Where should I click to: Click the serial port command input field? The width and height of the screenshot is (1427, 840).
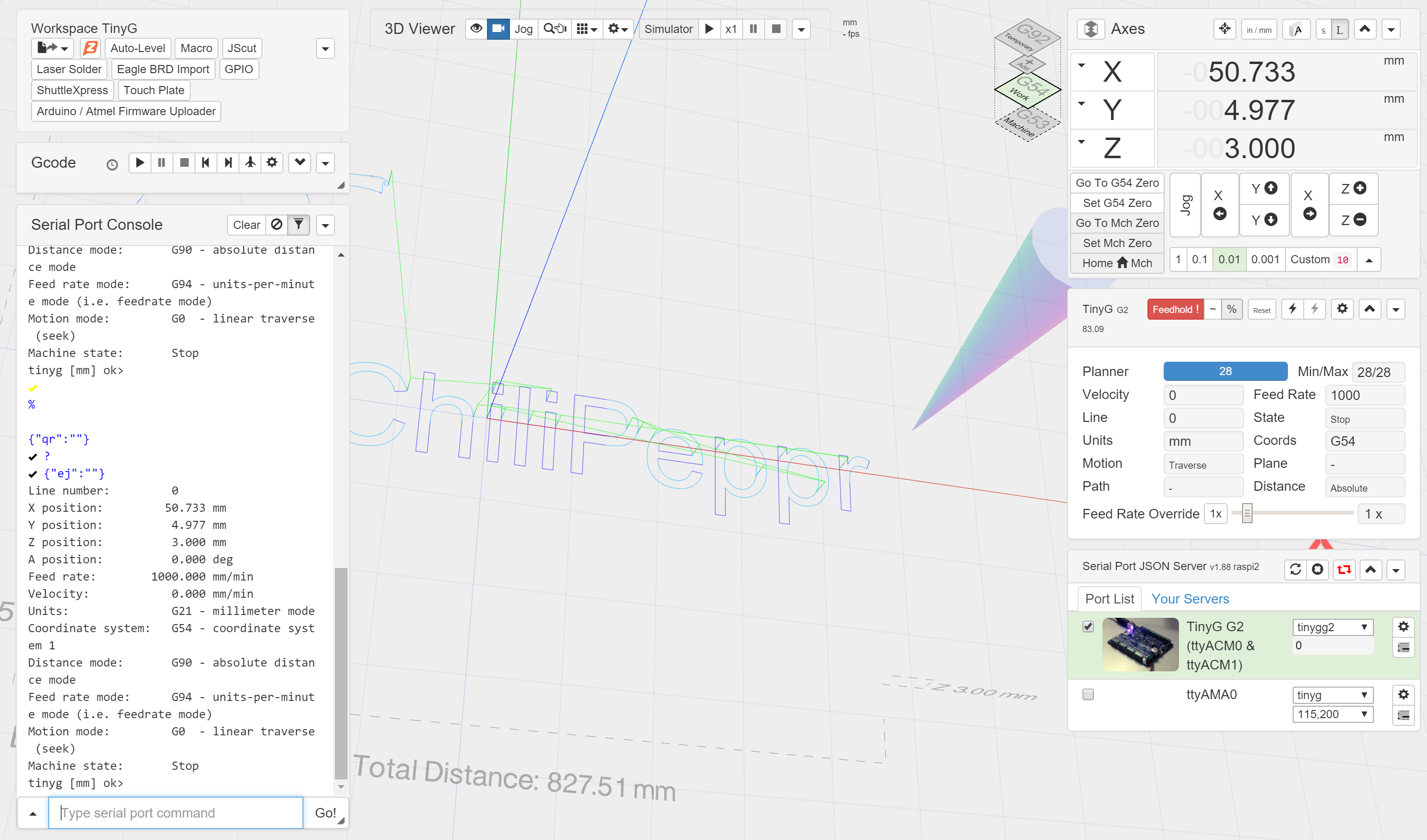tap(175, 813)
